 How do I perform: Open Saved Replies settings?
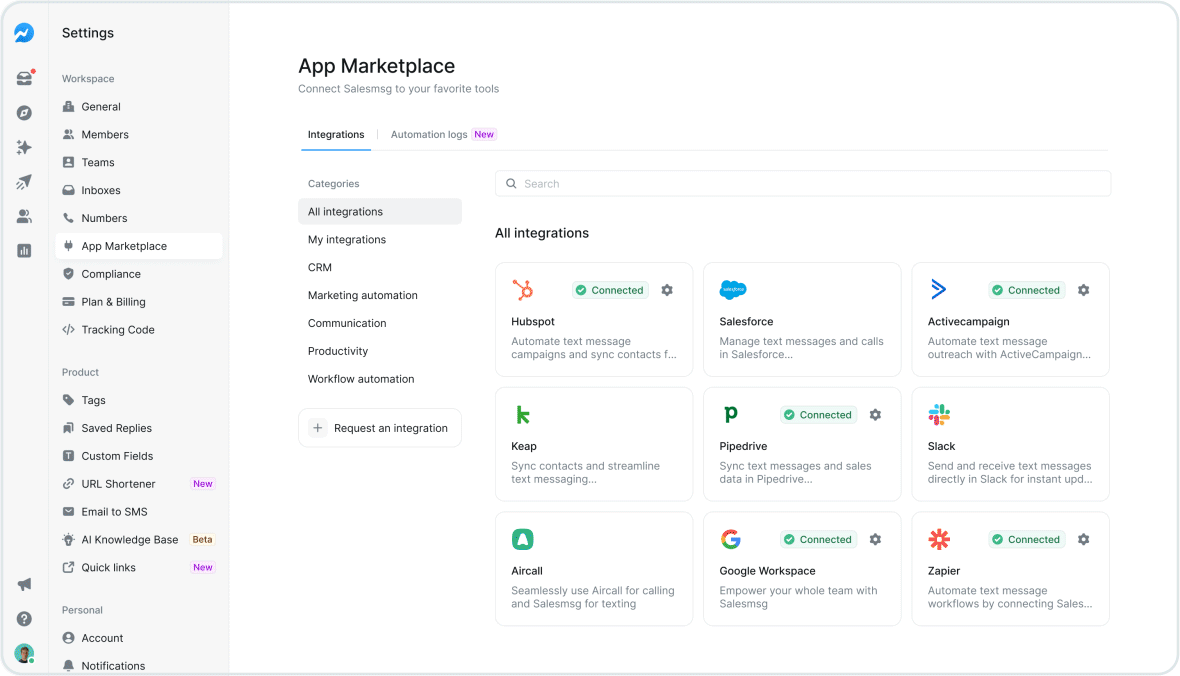(x=138, y=428)
